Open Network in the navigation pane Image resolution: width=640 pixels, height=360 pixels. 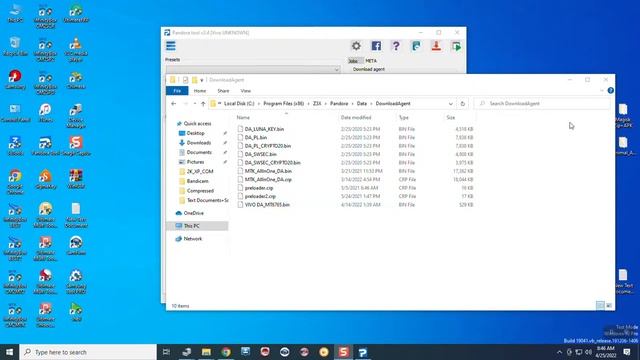(x=193, y=239)
